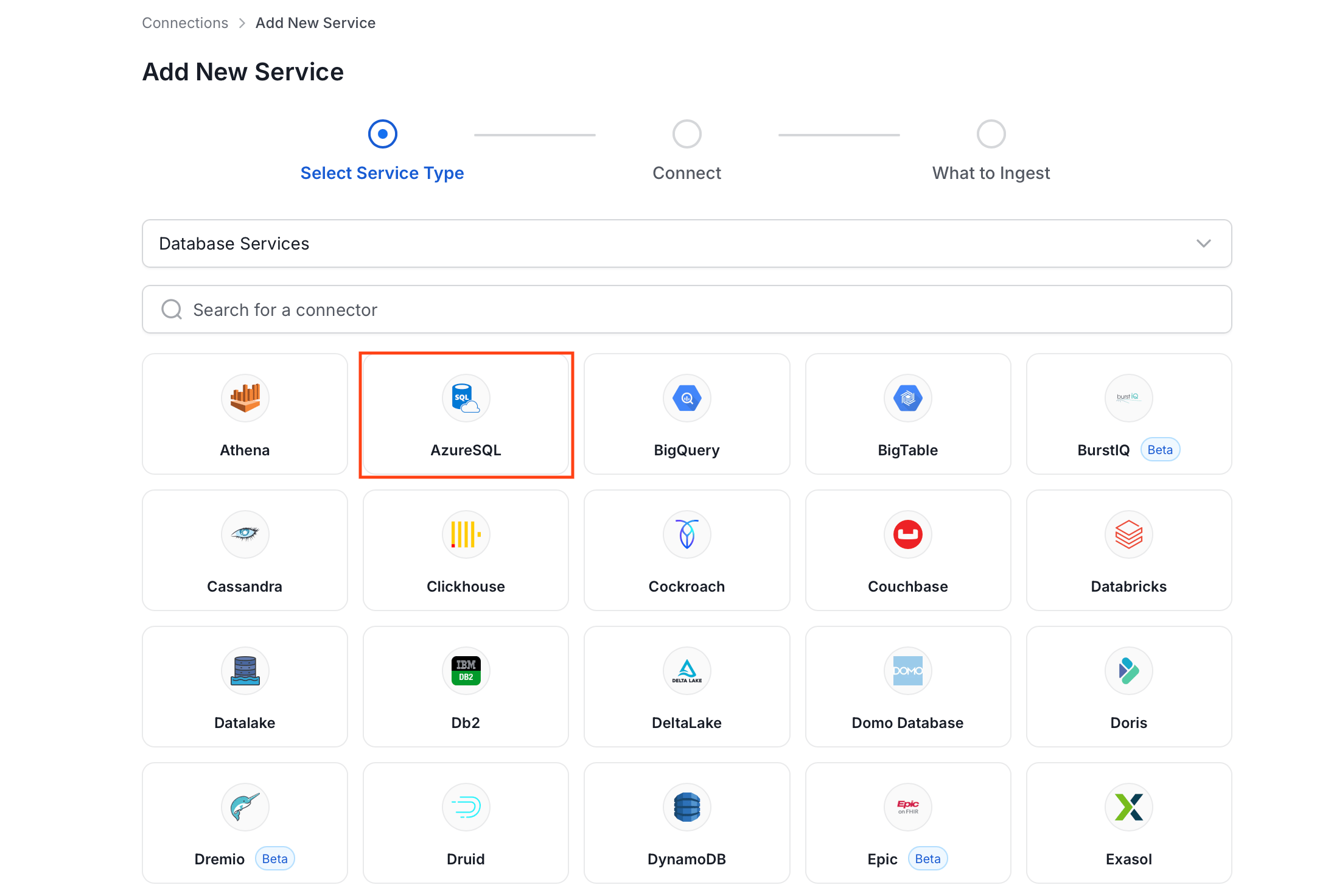Image resolution: width=1317 pixels, height=896 pixels.
Task: Click the Add New Service page heading
Action: point(243,72)
